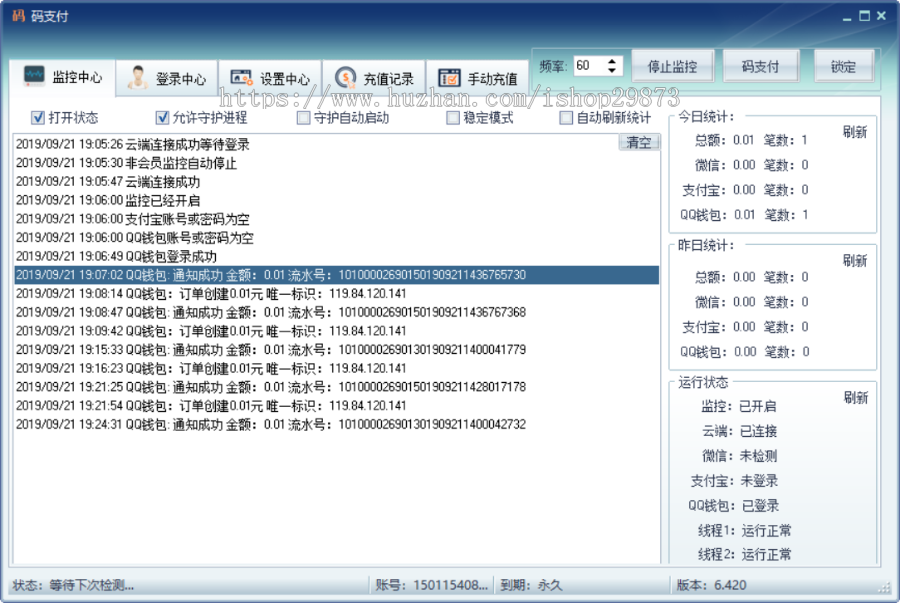Click the 码支付 app logo in title bar

18,15
